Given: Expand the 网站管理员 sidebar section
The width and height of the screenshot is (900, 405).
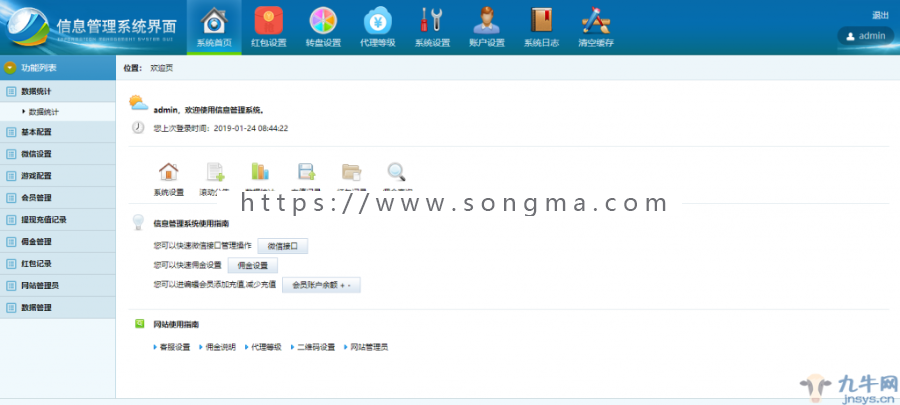Looking at the screenshot, I should pos(57,286).
